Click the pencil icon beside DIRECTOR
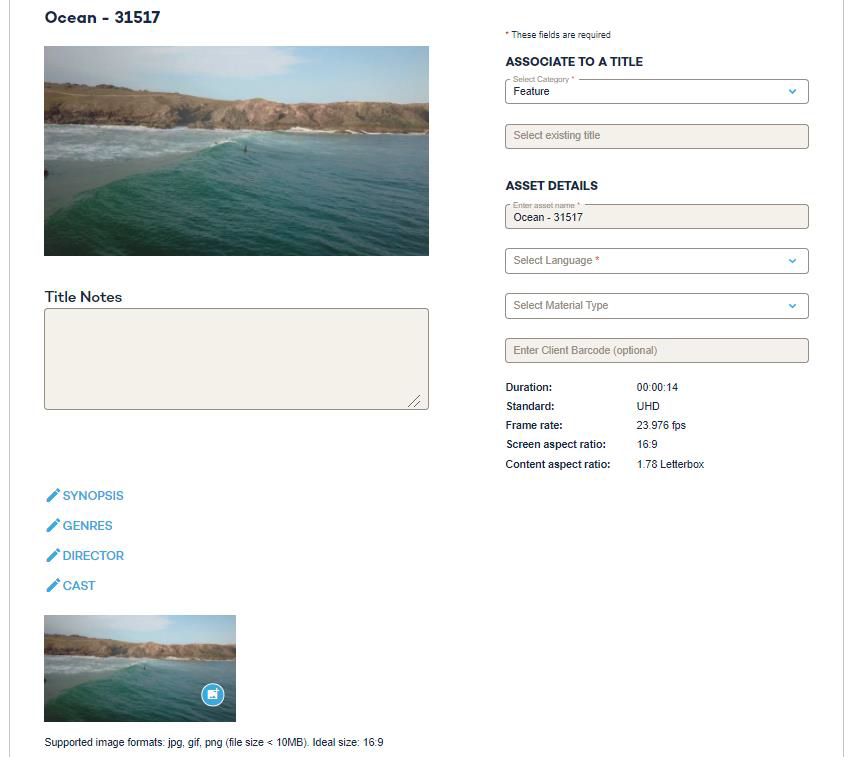 [x=53, y=555]
